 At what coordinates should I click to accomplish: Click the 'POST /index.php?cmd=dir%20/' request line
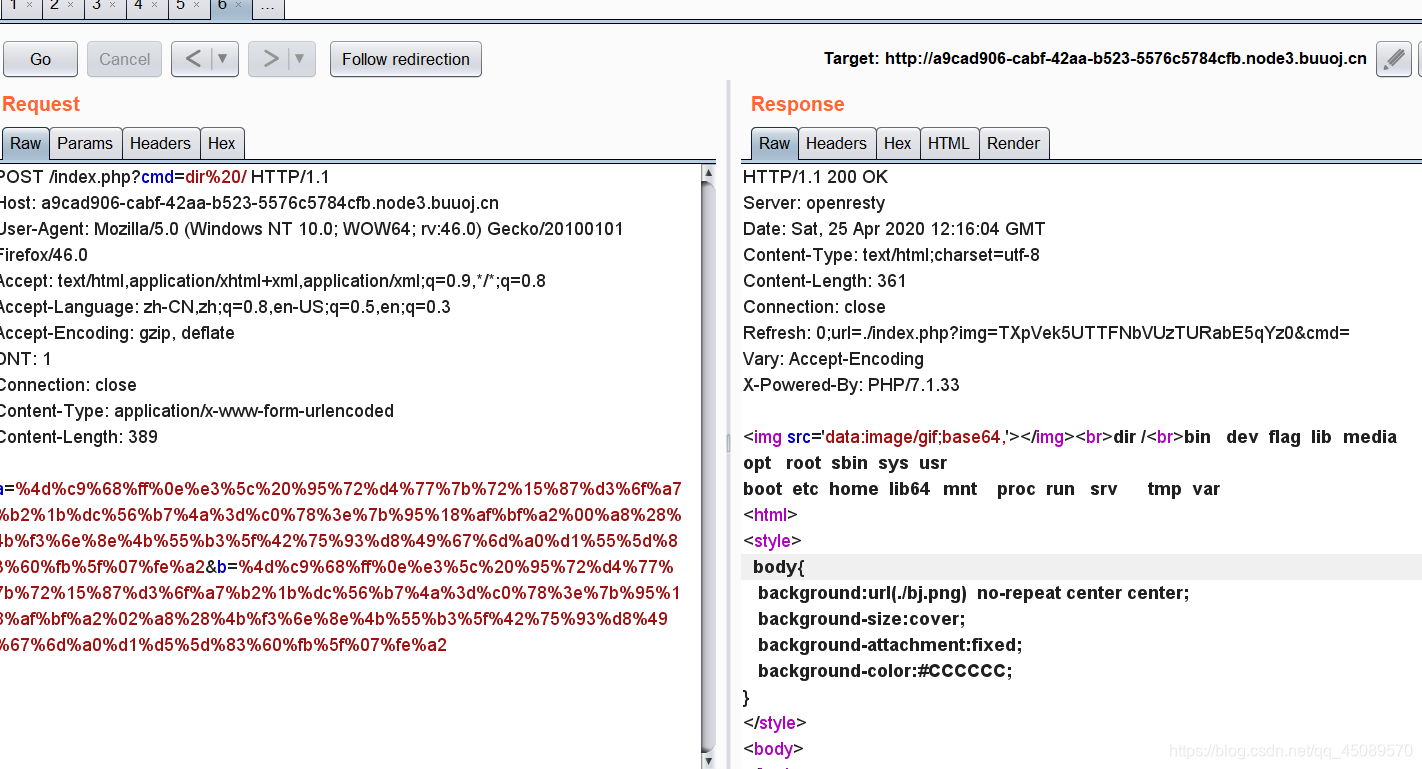tap(164, 177)
